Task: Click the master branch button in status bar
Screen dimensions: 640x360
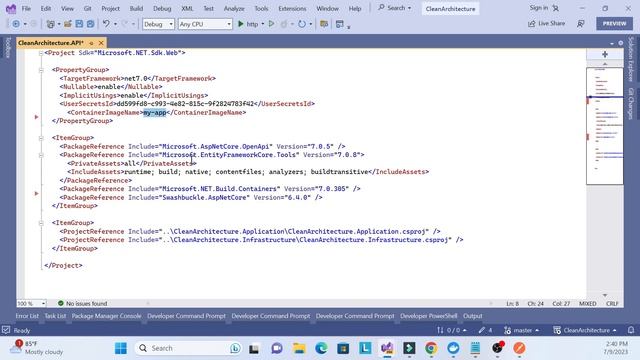Action: pos(522,330)
